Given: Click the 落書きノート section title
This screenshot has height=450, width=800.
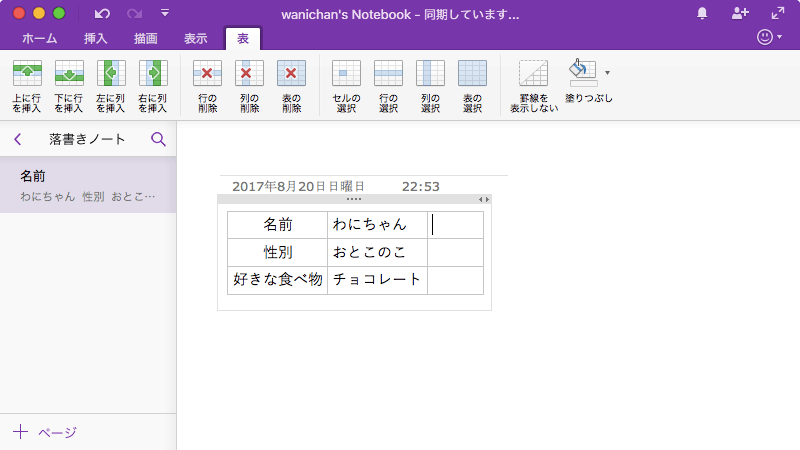Looking at the screenshot, I should (x=87, y=139).
